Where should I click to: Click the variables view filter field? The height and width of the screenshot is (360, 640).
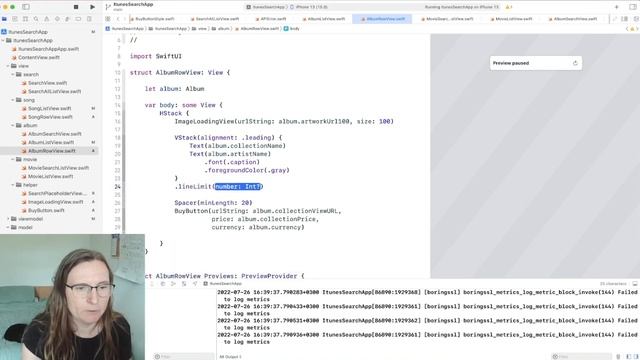pos(184,356)
